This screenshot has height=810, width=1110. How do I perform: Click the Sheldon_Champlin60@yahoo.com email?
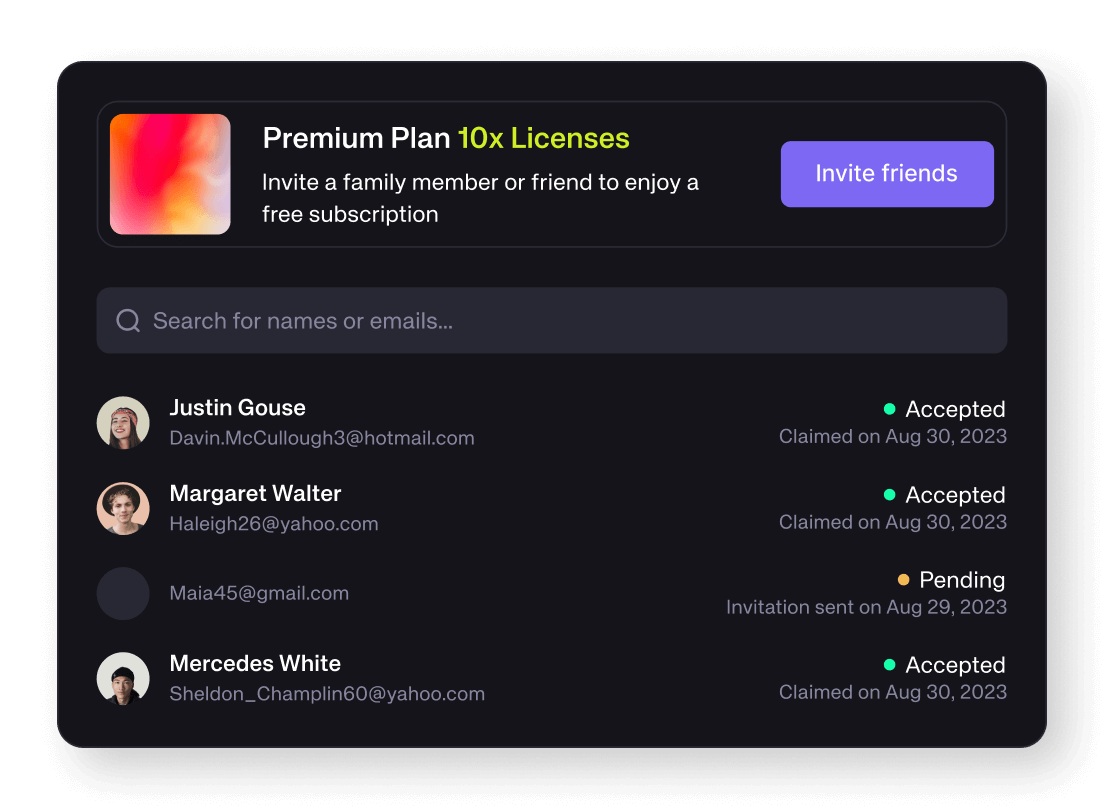point(327,694)
